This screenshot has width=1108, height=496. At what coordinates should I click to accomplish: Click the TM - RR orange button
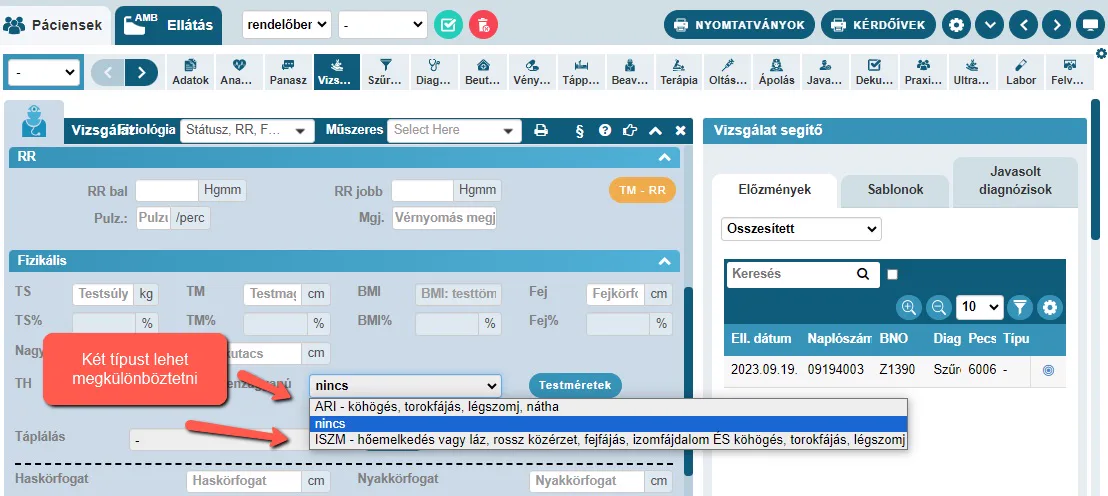642,190
